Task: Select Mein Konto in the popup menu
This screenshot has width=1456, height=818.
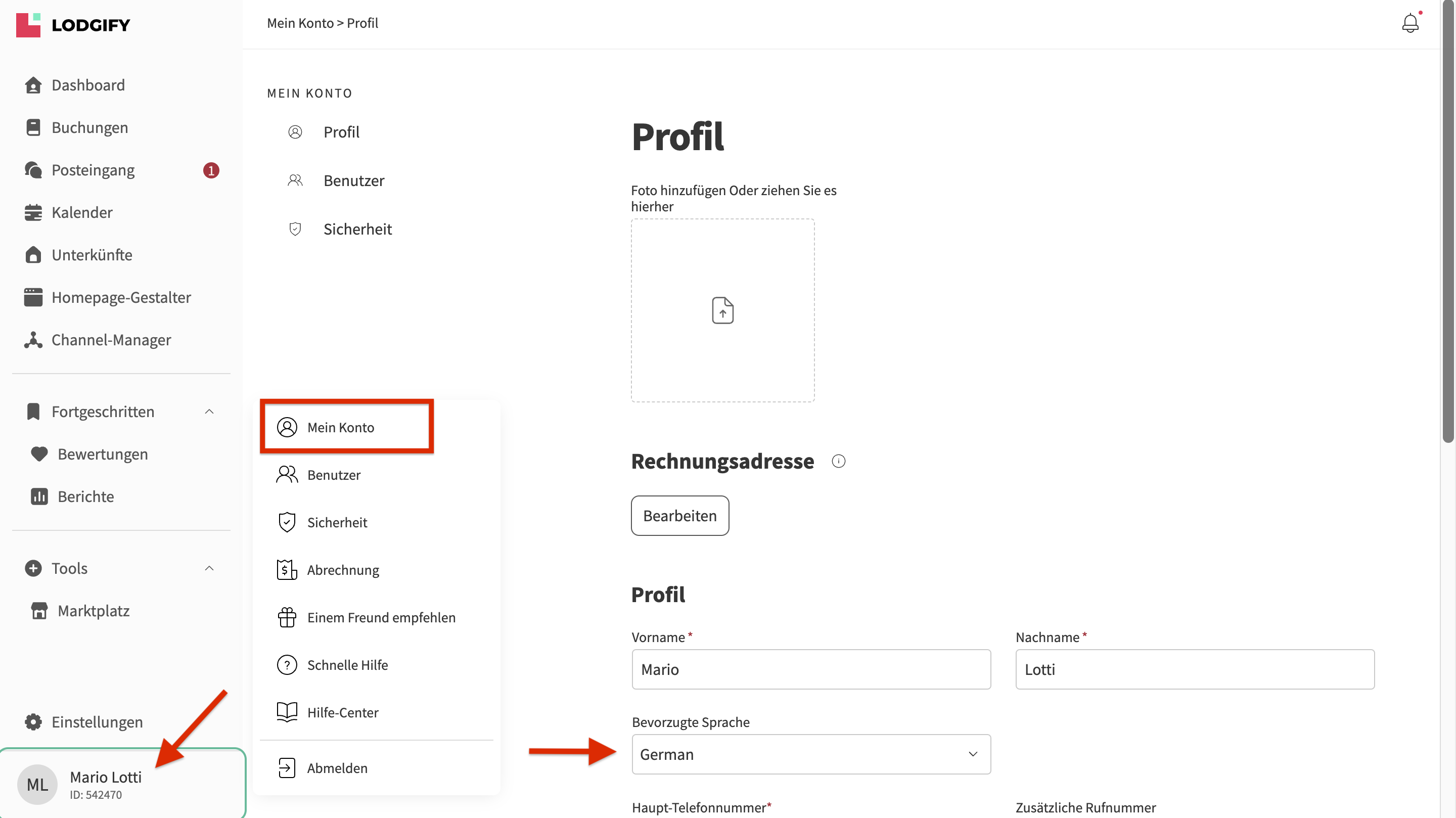Action: point(347,427)
